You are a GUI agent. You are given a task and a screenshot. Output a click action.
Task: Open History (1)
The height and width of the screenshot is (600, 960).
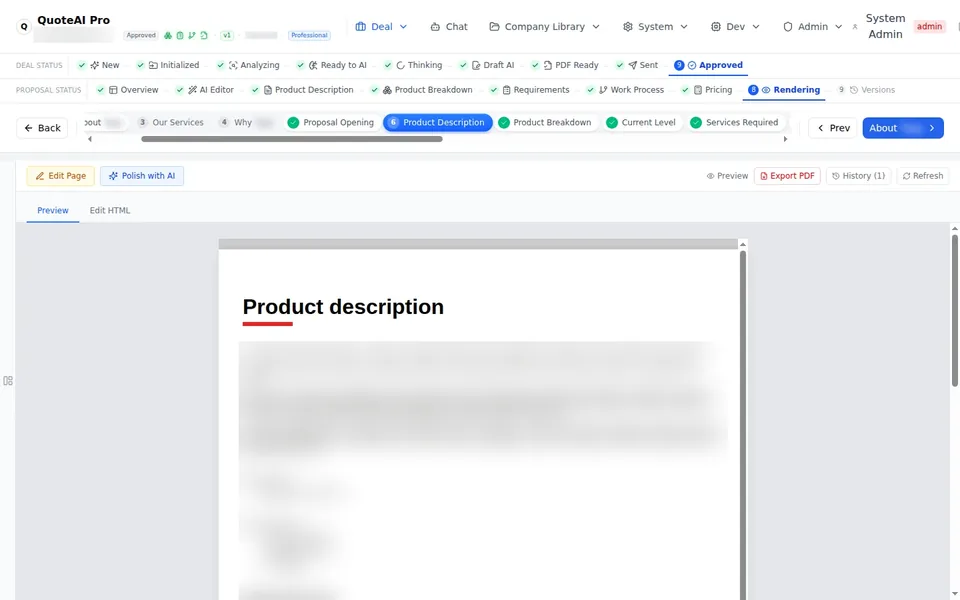tap(858, 176)
